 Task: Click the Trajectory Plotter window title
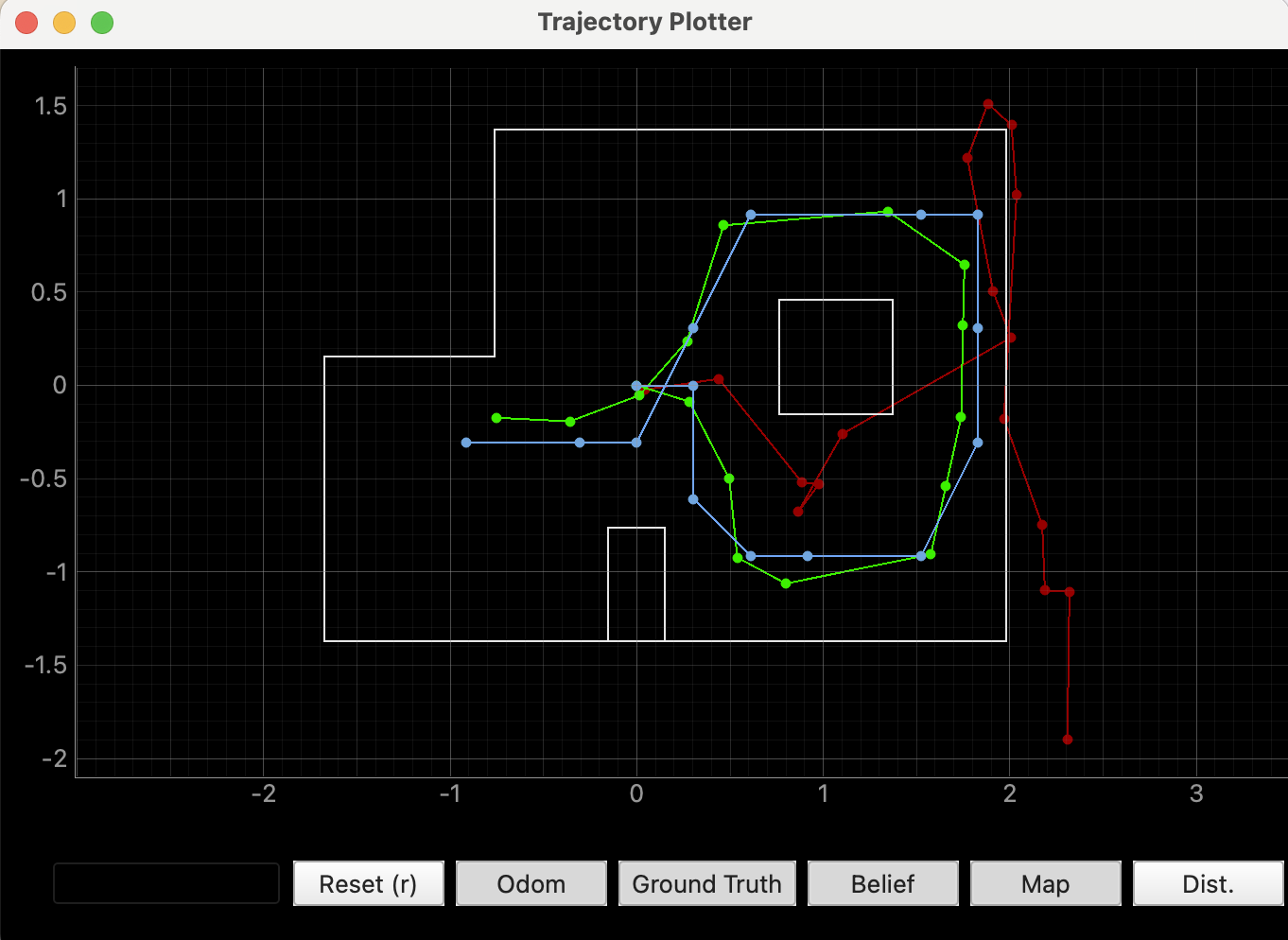(645, 22)
